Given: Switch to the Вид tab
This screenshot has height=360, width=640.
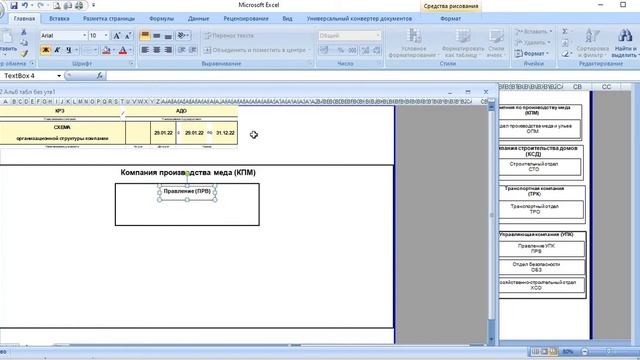Looking at the screenshot, I should point(287,18).
